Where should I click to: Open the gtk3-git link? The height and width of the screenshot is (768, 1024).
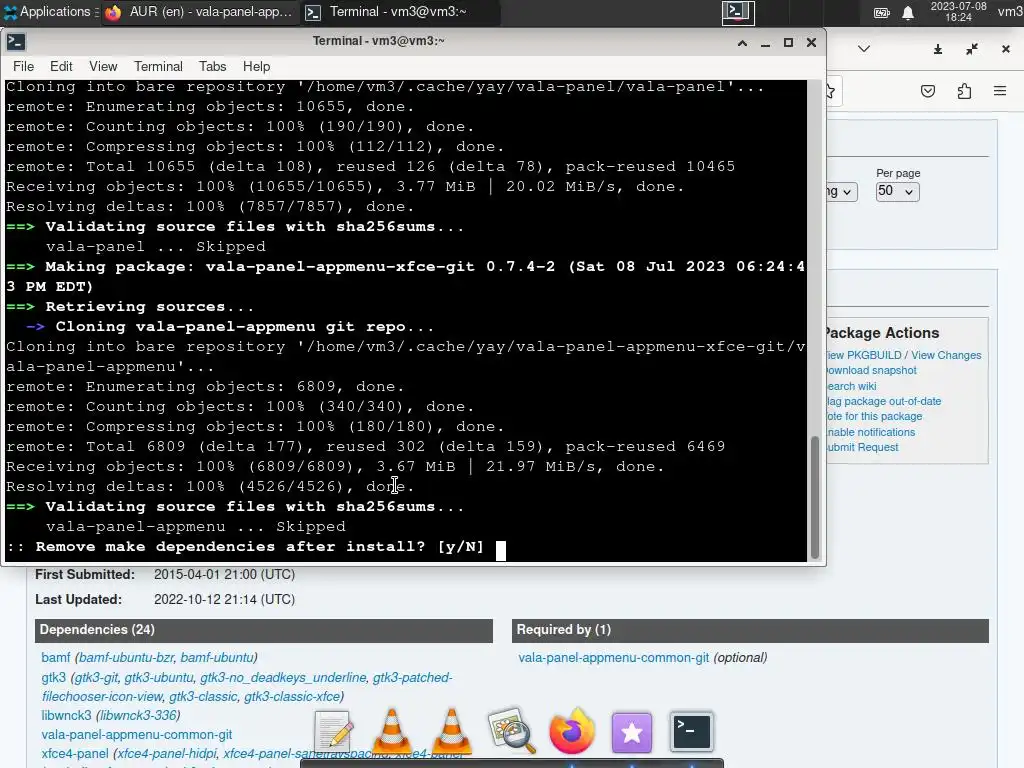tap(96, 678)
